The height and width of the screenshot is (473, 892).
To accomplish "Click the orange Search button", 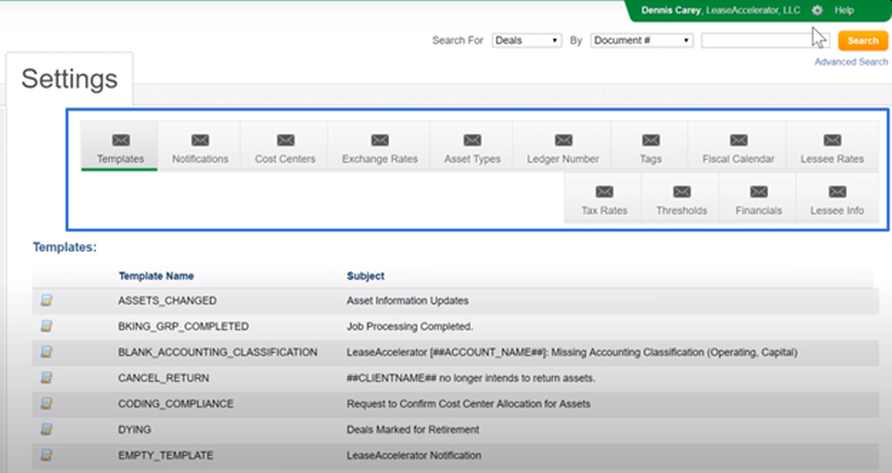I will (x=862, y=40).
